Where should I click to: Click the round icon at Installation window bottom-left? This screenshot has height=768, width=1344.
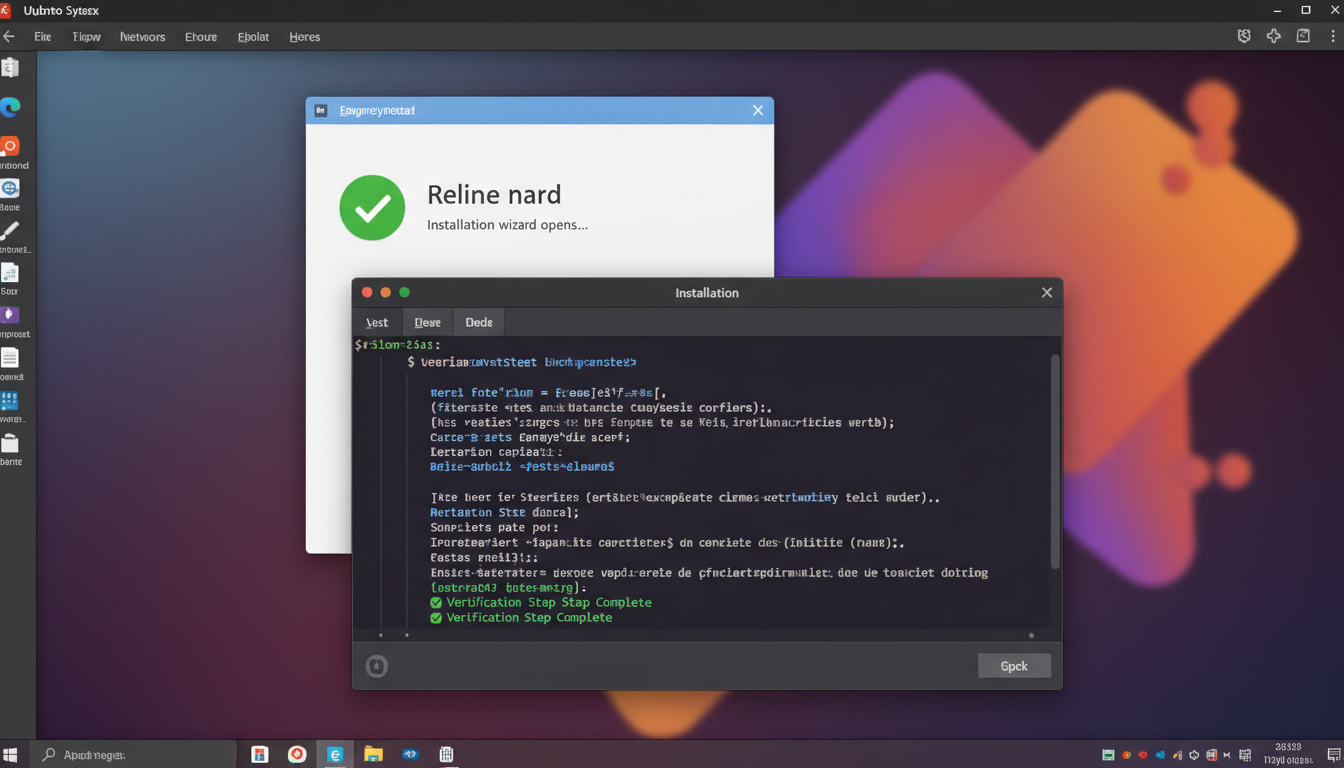(x=376, y=666)
